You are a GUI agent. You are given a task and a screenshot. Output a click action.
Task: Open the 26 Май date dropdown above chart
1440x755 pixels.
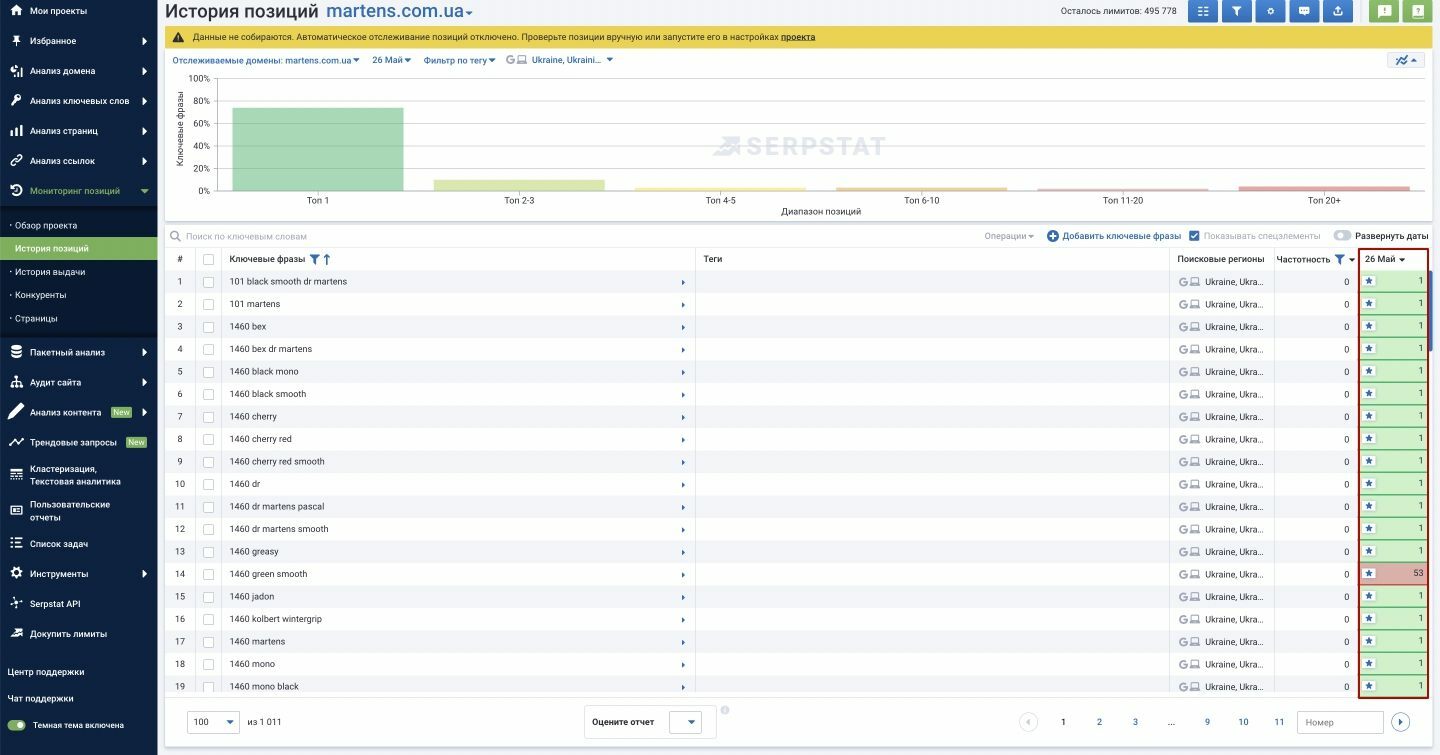pyautogui.click(x=392, y=60)
